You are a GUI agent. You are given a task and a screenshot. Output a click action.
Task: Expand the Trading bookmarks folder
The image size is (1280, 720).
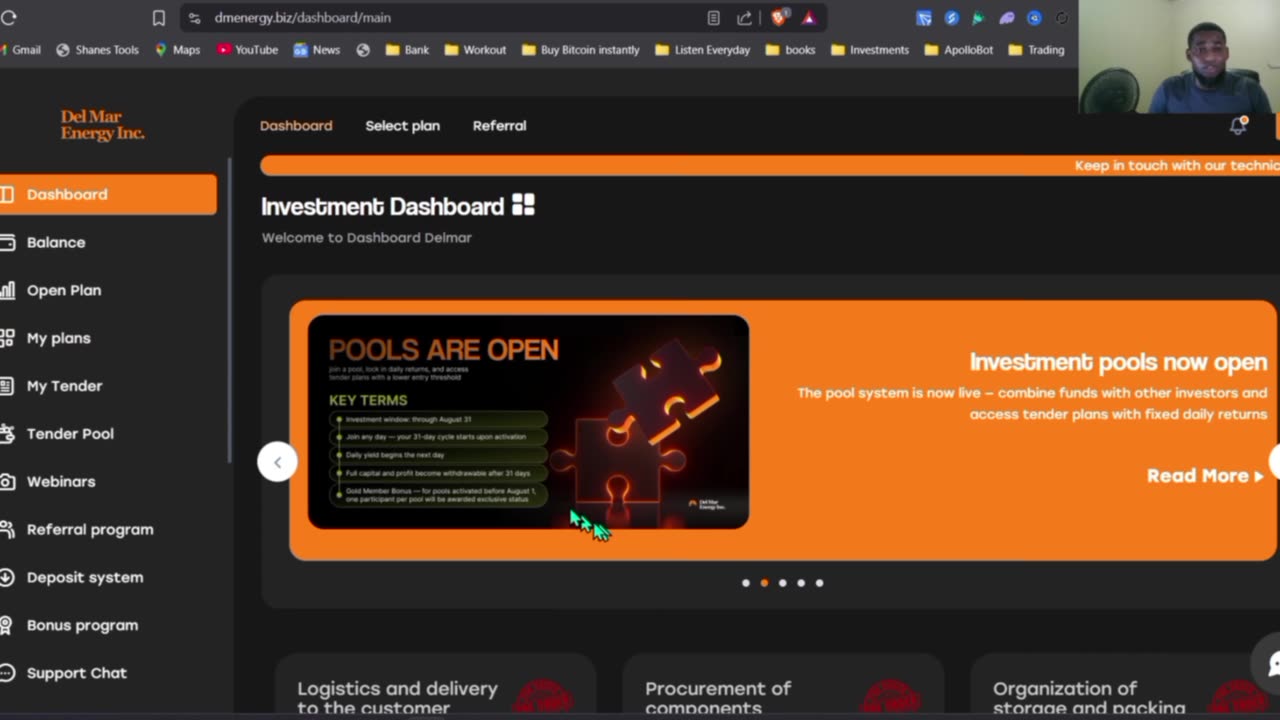(1036, 50)
